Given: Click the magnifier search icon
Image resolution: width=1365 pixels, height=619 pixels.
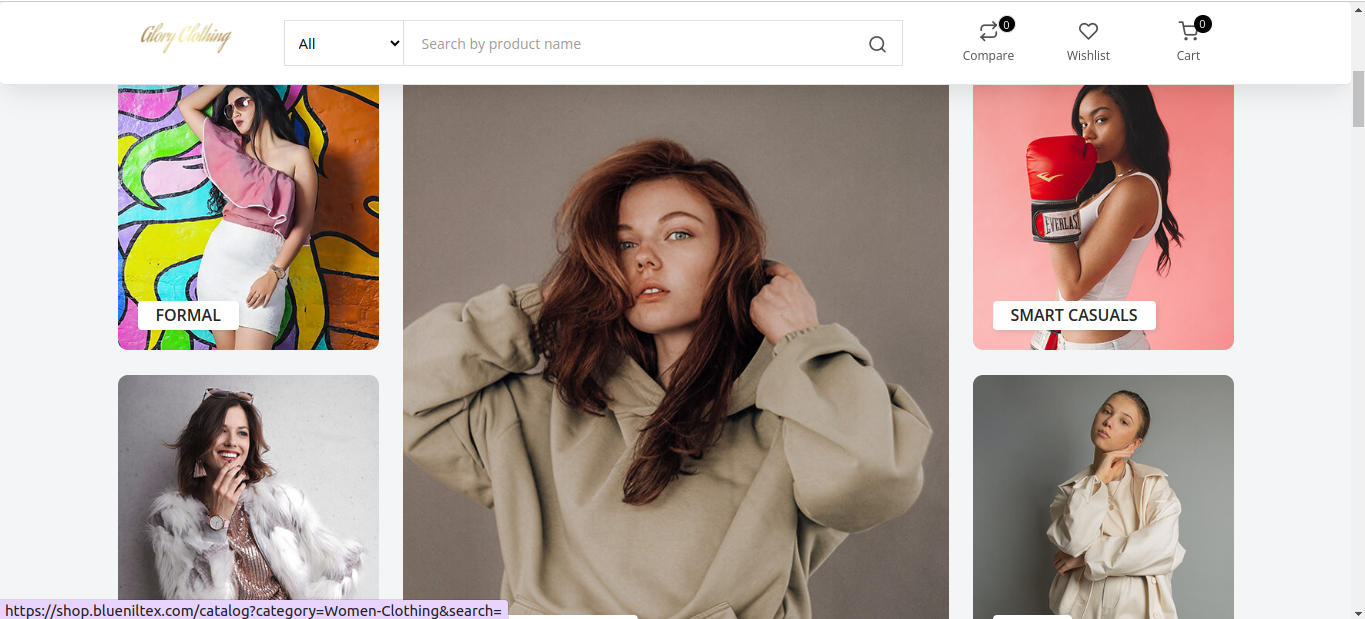Looking at the screenshot, I should click(877, 44).
